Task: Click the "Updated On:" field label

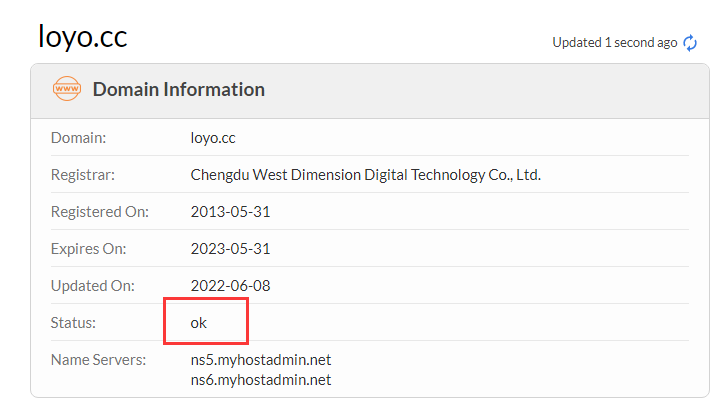Action: click(92, 286)
